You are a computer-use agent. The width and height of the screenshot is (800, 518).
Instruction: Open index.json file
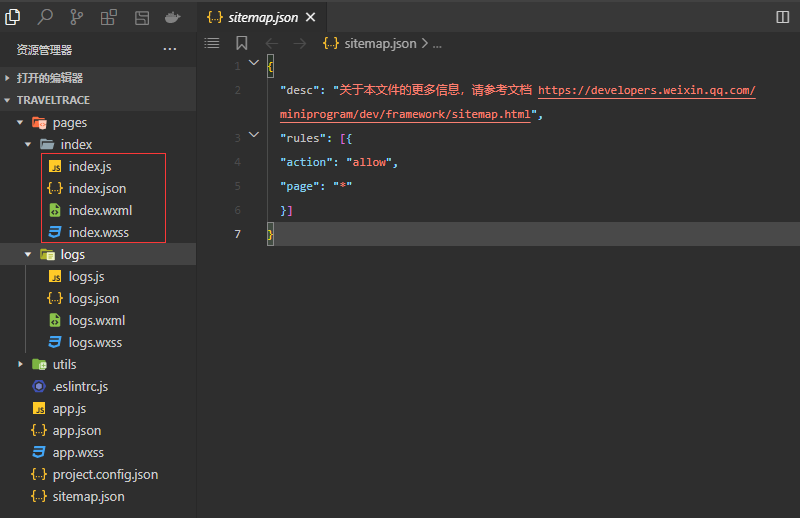pyautogui.click(x=97, y=188)
